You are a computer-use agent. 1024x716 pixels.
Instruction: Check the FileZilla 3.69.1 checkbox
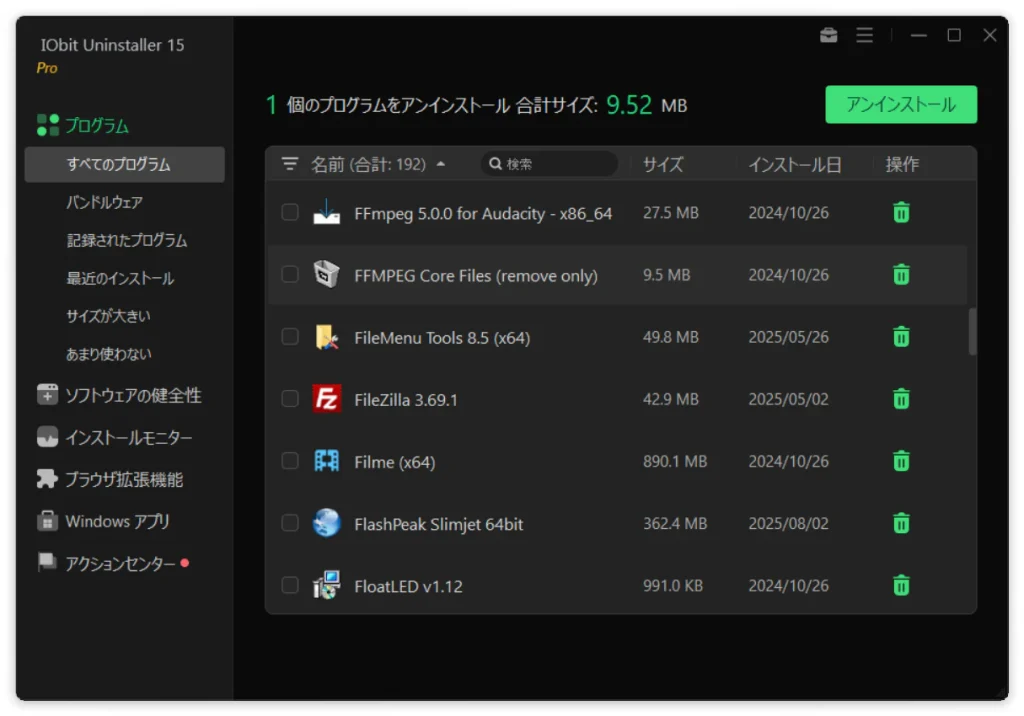click(x=290, y=399)
